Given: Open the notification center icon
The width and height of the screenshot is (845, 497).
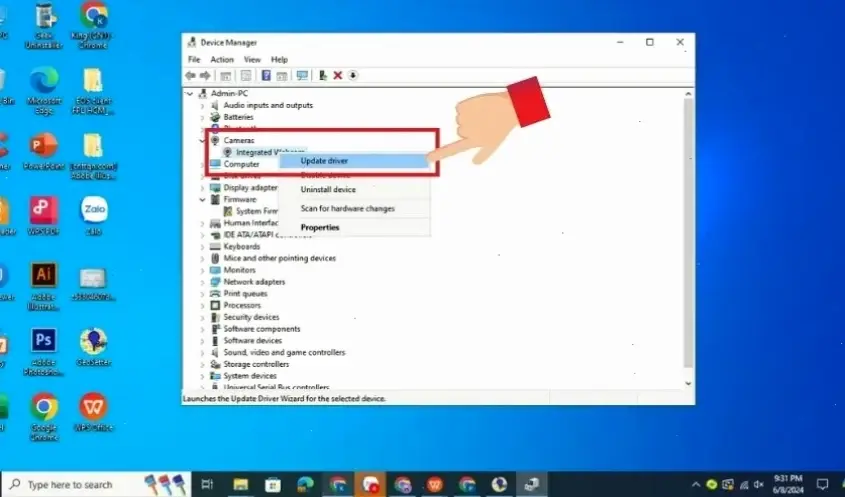Looking at the screenshot, I should [822, 484].
